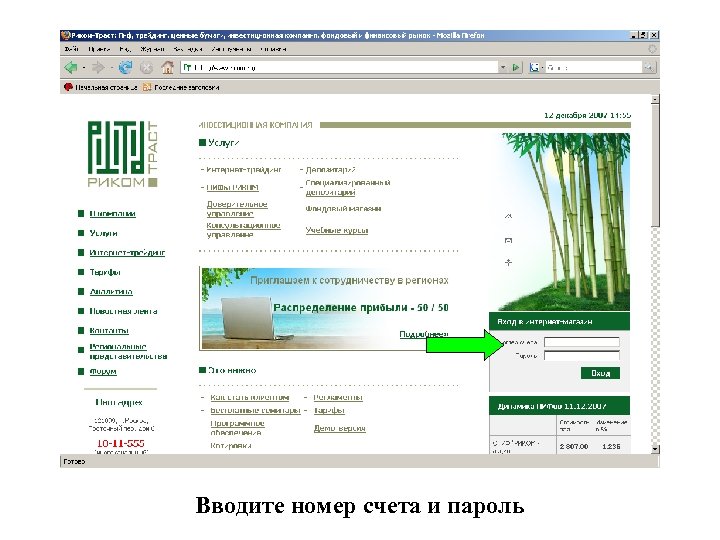Image resolution: width=720 pixels, height=540 pixels.
Task: Click the small home icon on bamboo image
Action: pyautogui.click(x=508, y=216)
